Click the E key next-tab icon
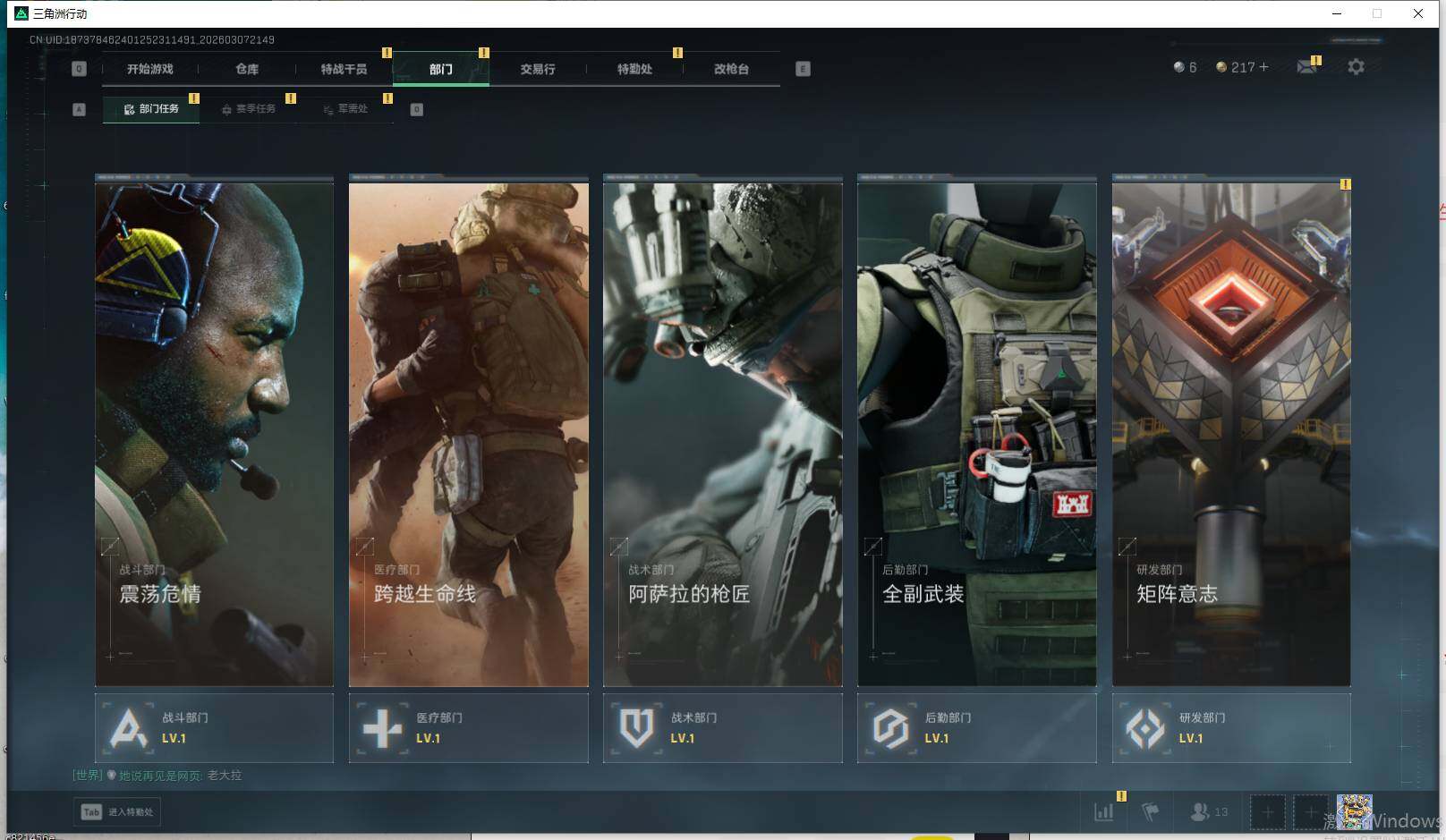This screenshot has height=840, width=1446. pyautogui.click(x=803, y=69)
